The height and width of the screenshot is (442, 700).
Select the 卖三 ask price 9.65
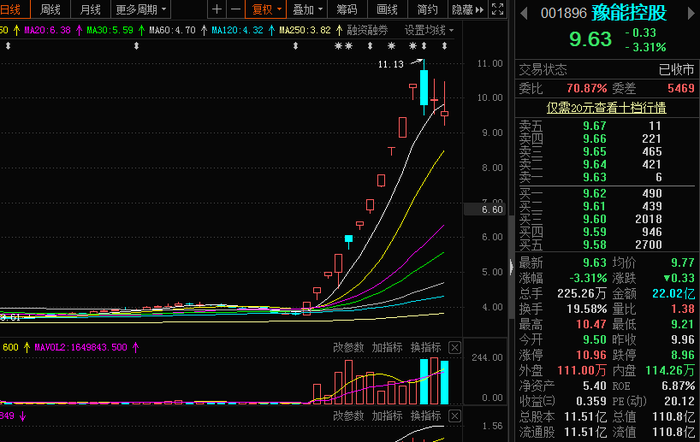(594, 152)
